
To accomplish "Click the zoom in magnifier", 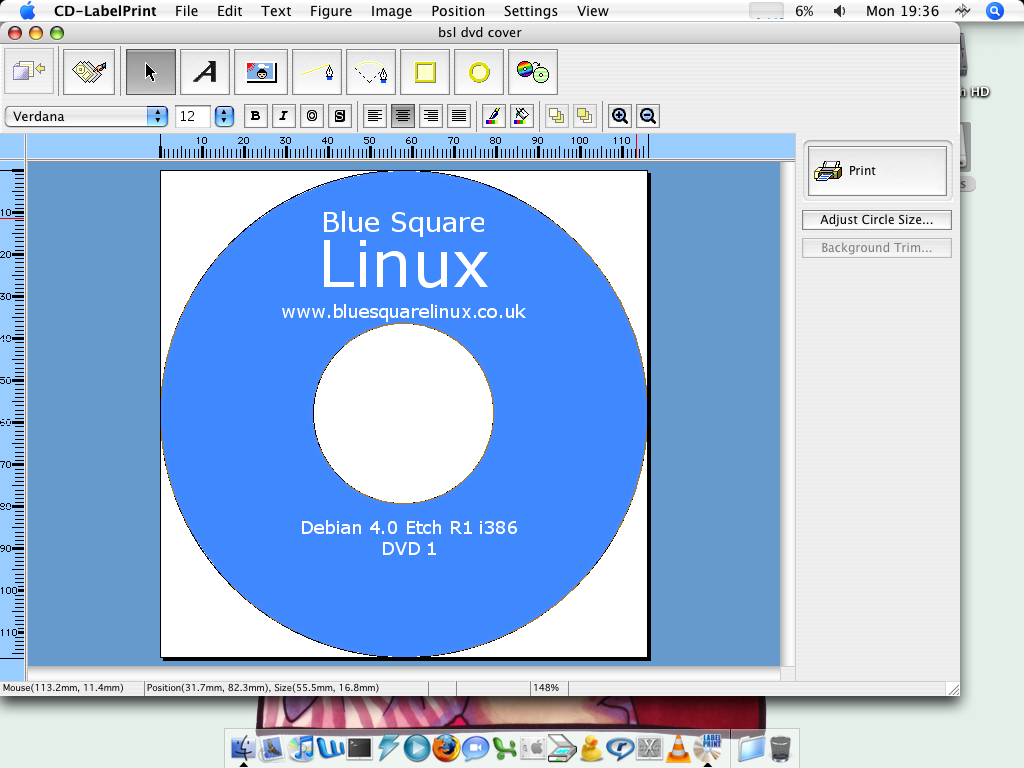I will [x=620, y=116].
